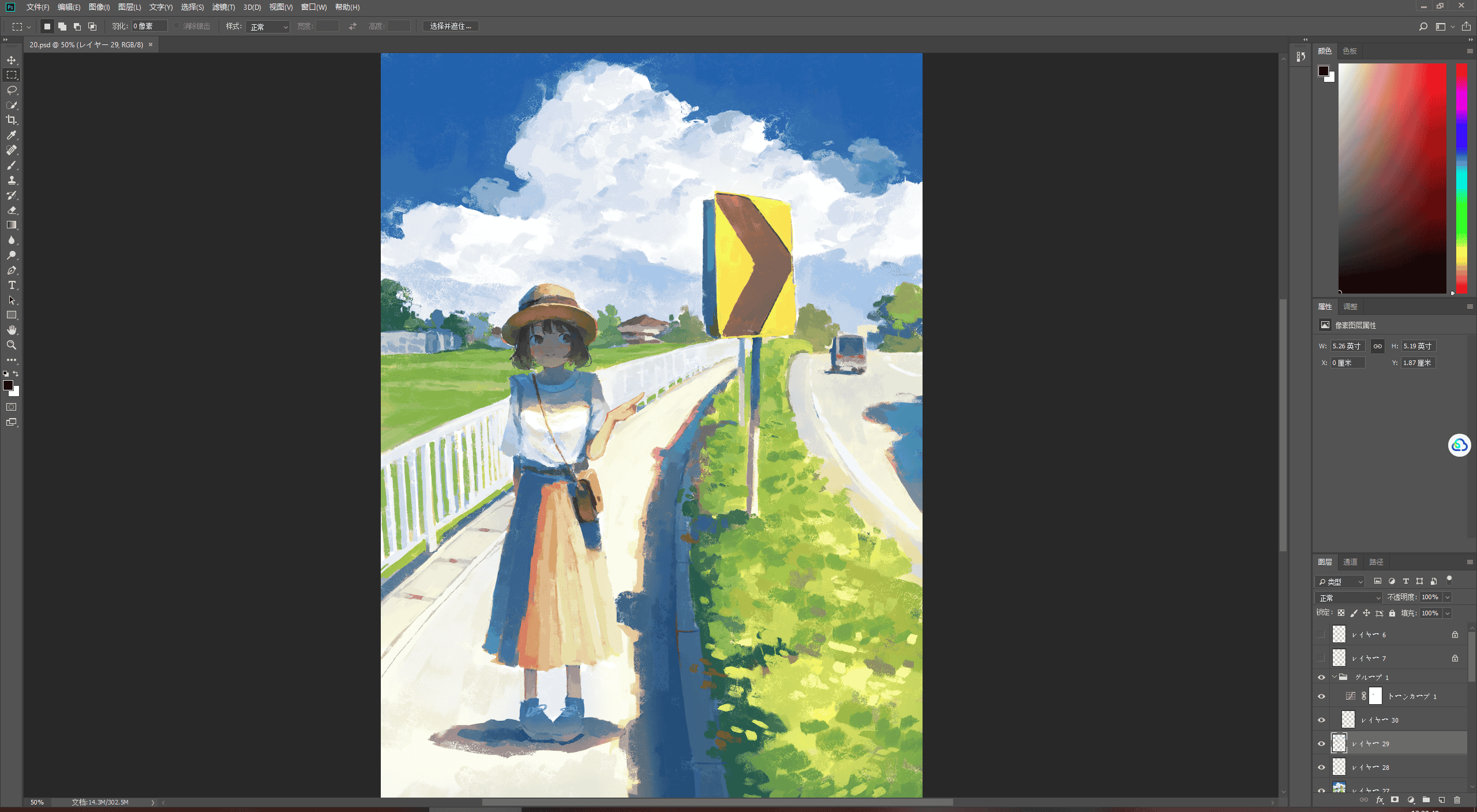Viewport: 1477px width, 812px height.
Task: Open the fx layer style menu
Action: pyautogui.click(x=1379, y=800)
